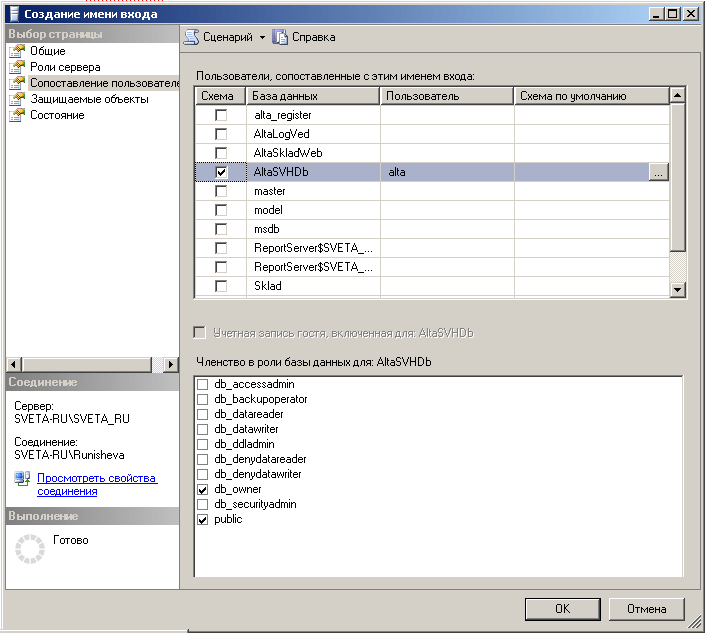Sort by the База данных column header
Image resolution: width=705 pixels, height=633 pixels.
coord(313,96)
